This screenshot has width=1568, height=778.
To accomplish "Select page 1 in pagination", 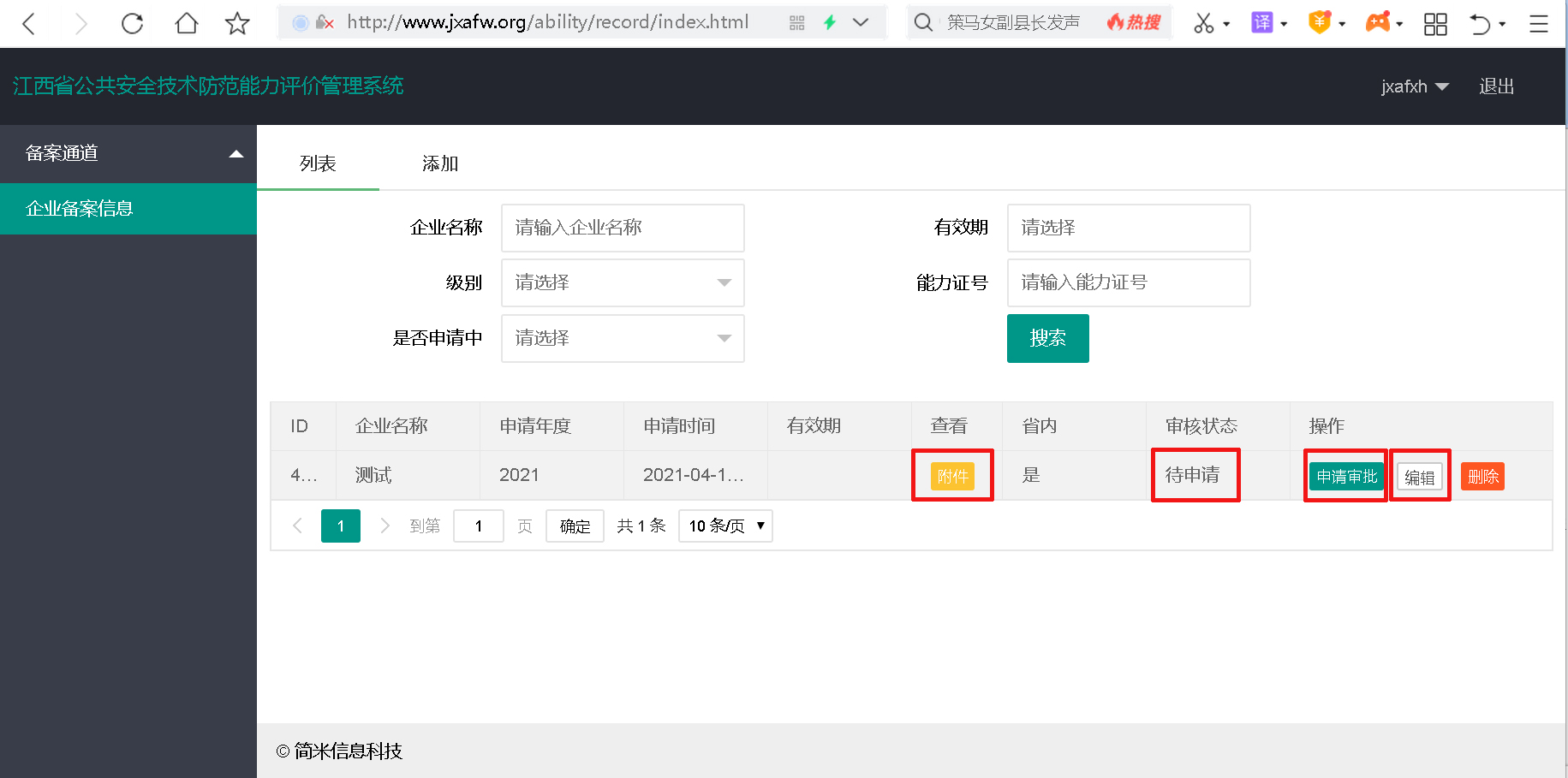I will pos(341,526).
